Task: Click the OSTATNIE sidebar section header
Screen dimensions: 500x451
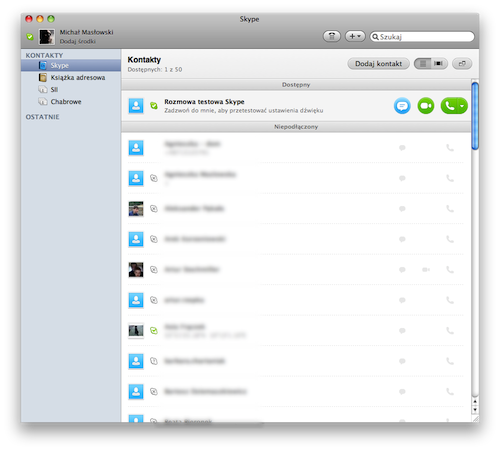Action: click(43, 117)
